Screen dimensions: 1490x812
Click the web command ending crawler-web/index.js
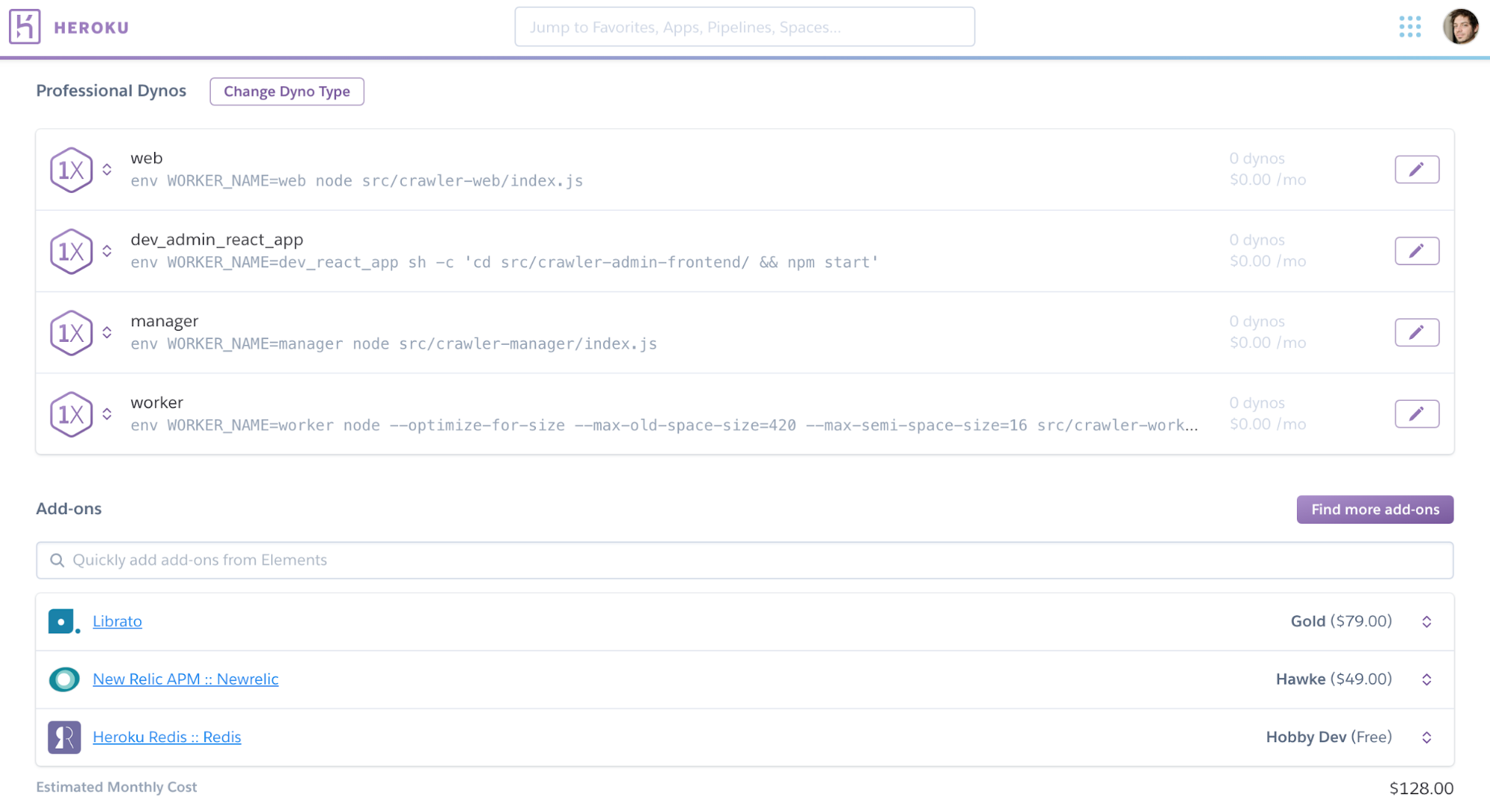point(356,181)
